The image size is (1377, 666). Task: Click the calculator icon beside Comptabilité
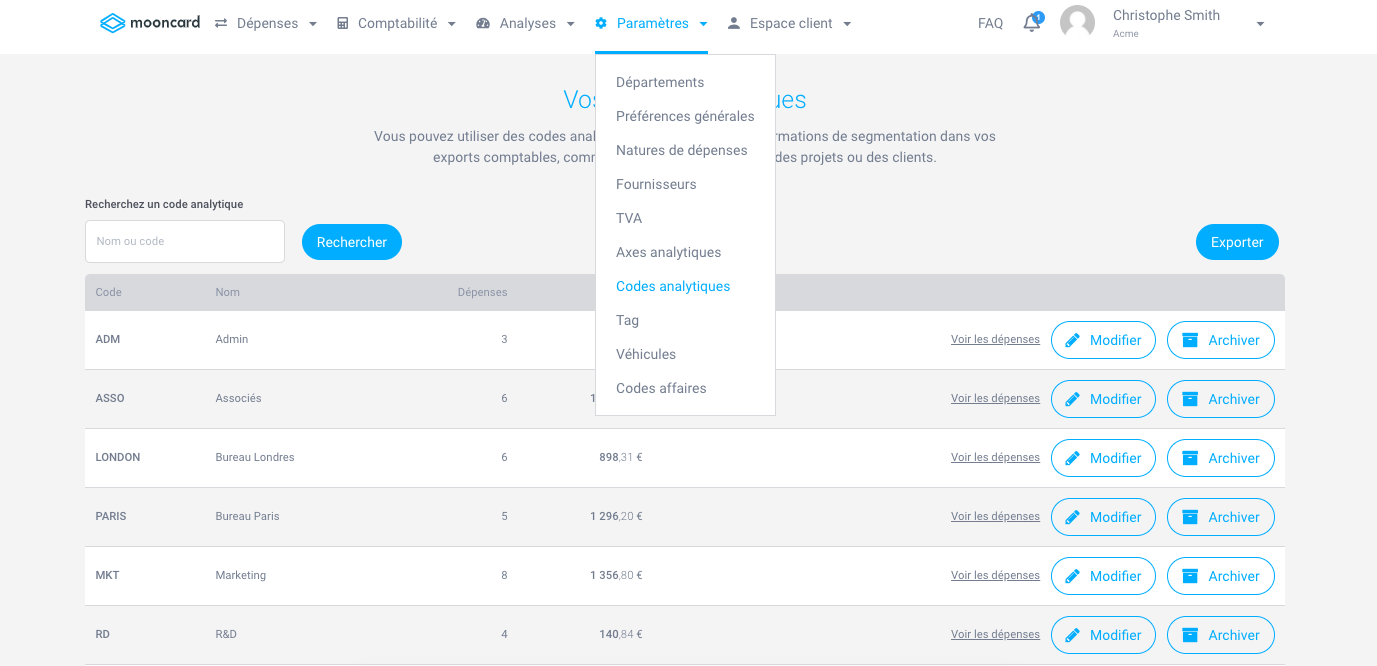(343, 23)
